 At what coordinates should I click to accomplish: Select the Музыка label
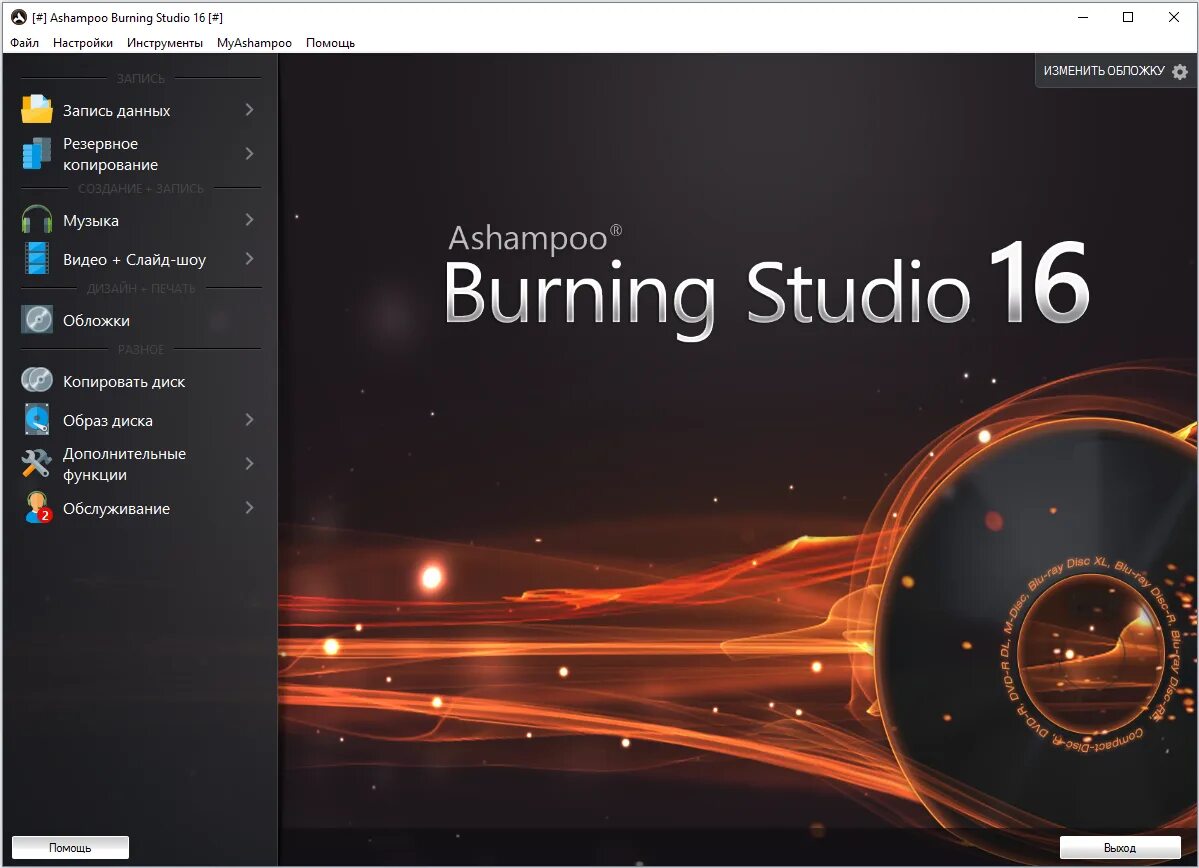pos(91,221)
